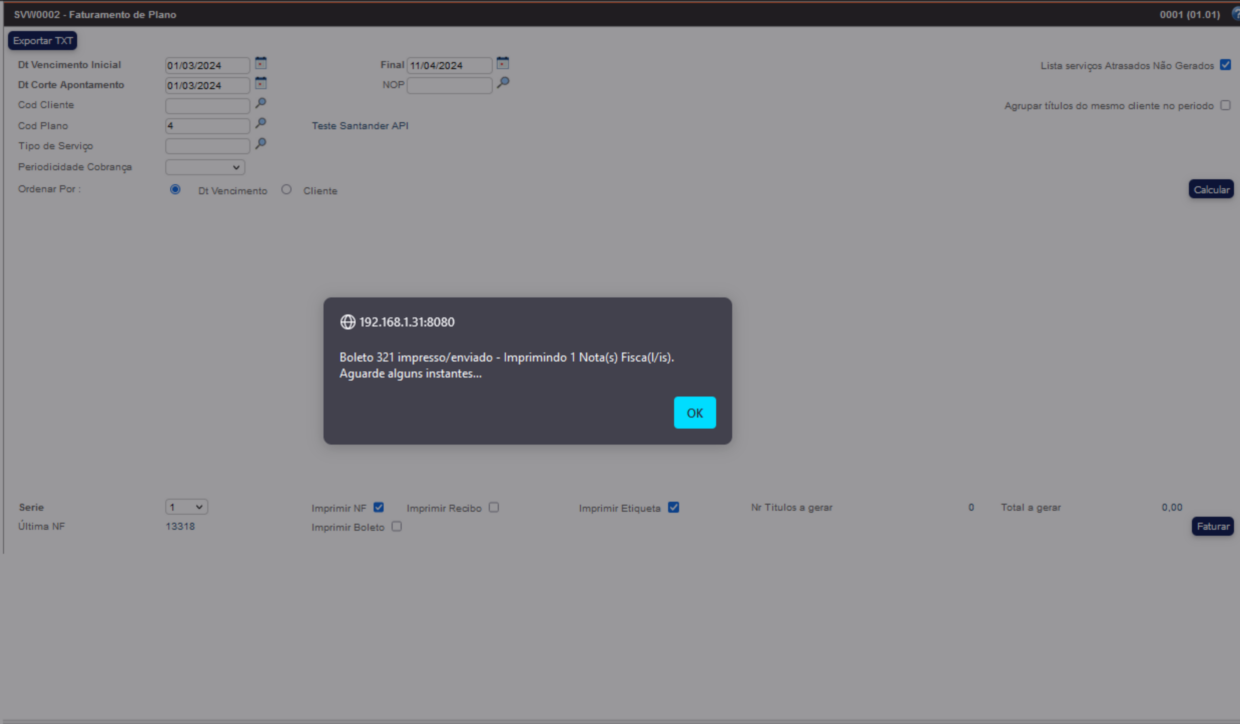This screenshot has width=1240, height=724.
Task: Open Cod Plano lookup magnifier
Action: click(261, 124)
